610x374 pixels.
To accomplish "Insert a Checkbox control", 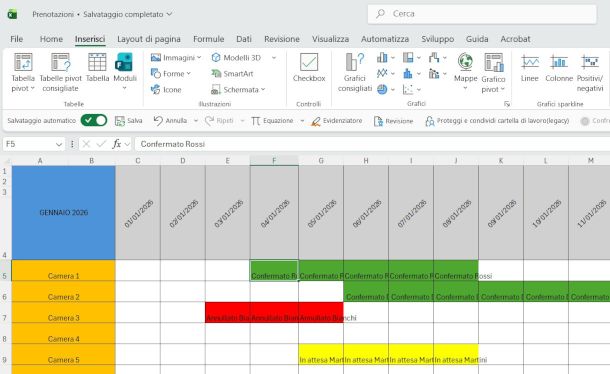I will pos(309,68).
